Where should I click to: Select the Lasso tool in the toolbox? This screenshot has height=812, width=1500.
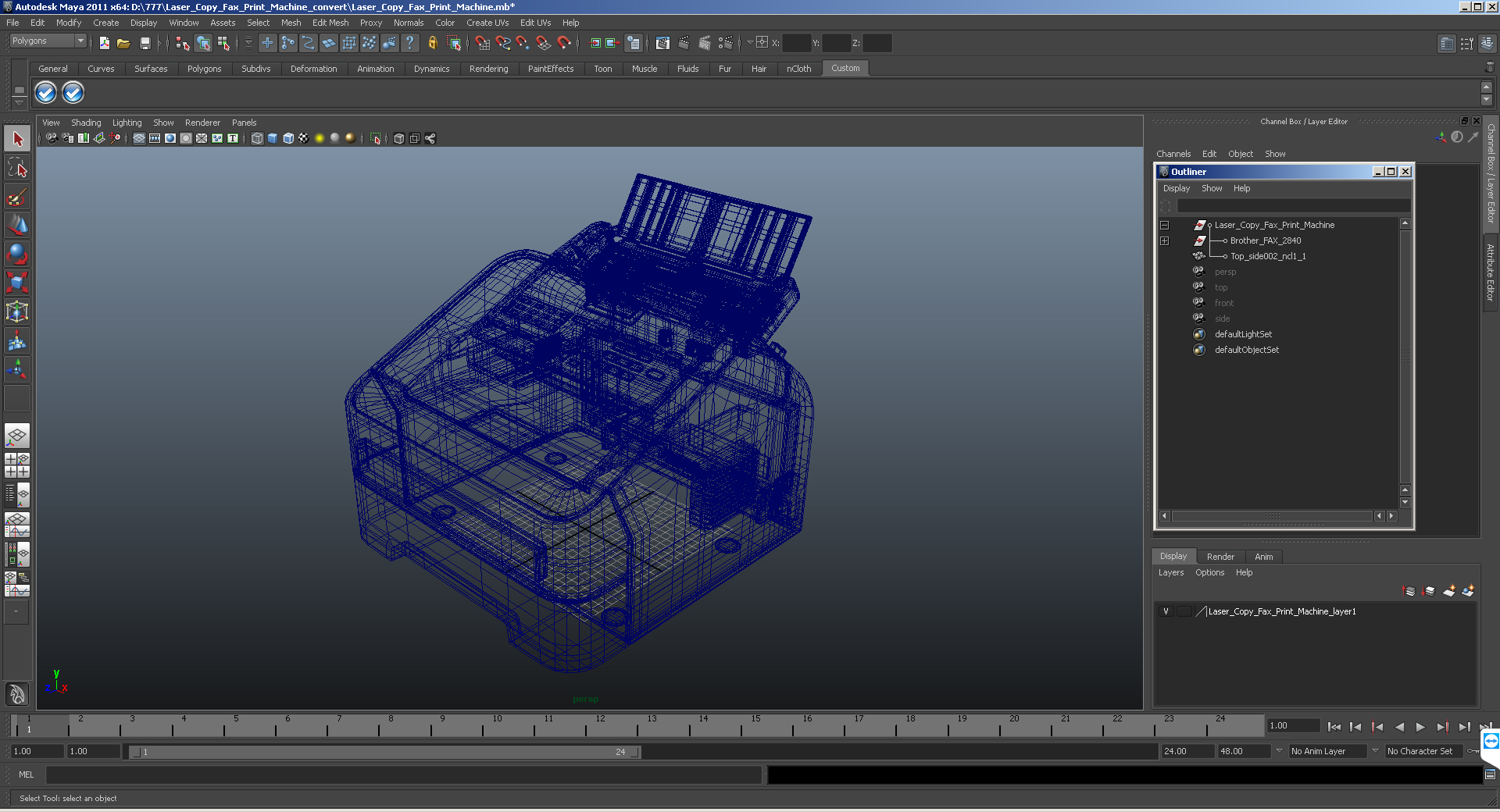[x=16, y=167]
